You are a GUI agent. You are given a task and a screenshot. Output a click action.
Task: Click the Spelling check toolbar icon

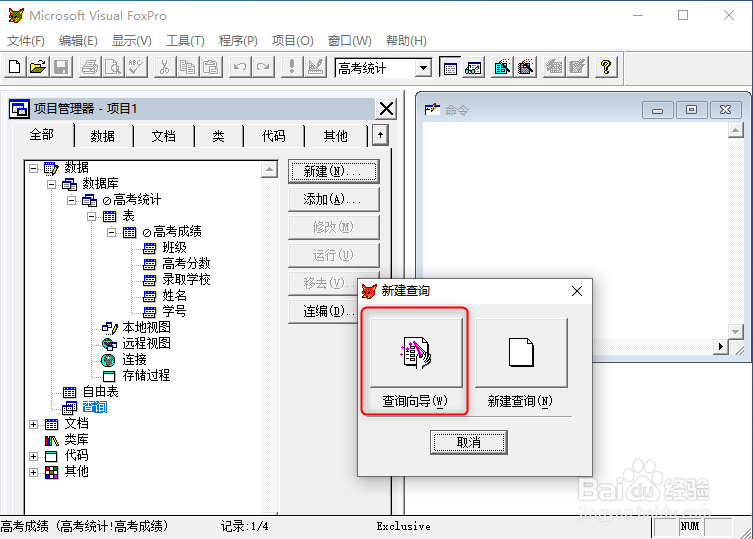point(136,67)
